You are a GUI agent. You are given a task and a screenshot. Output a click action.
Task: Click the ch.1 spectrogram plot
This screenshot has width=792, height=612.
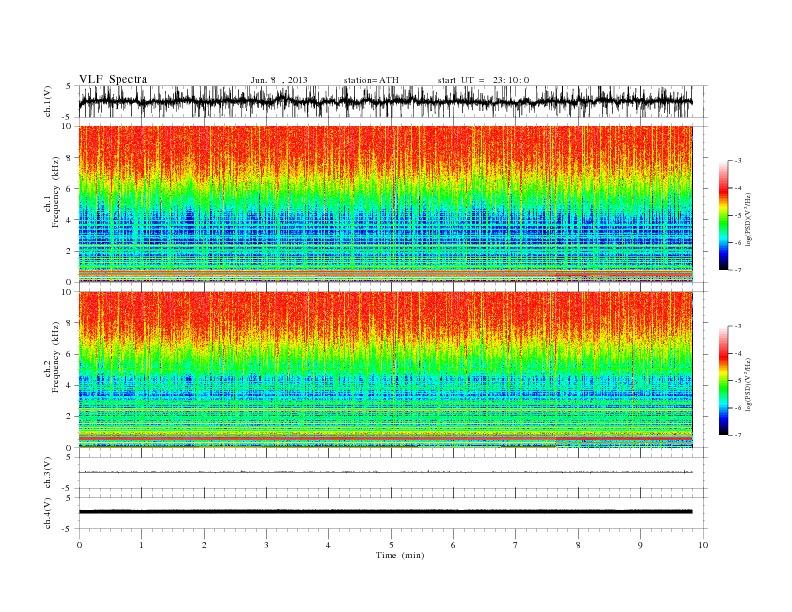pyautogui.click(x=385, y=204)
